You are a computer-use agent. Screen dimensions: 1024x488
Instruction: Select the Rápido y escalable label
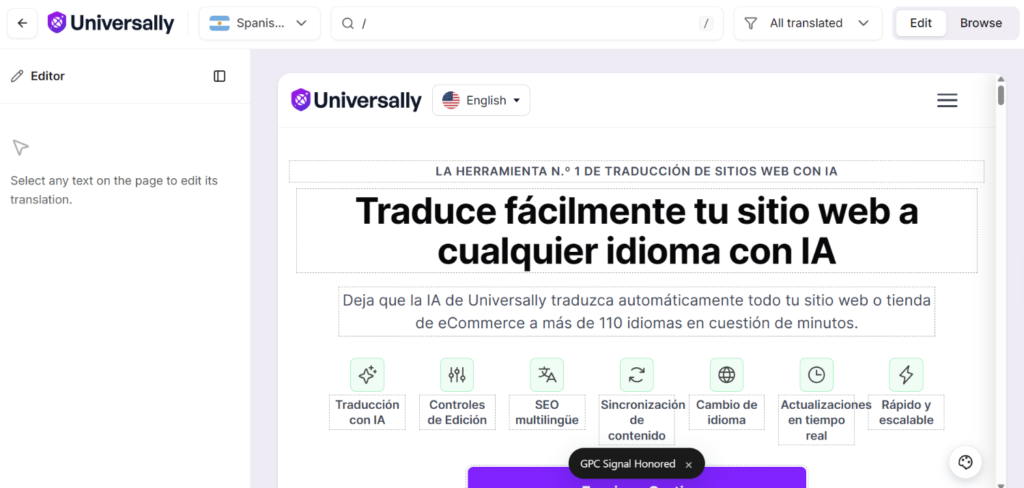click(906, 412)
